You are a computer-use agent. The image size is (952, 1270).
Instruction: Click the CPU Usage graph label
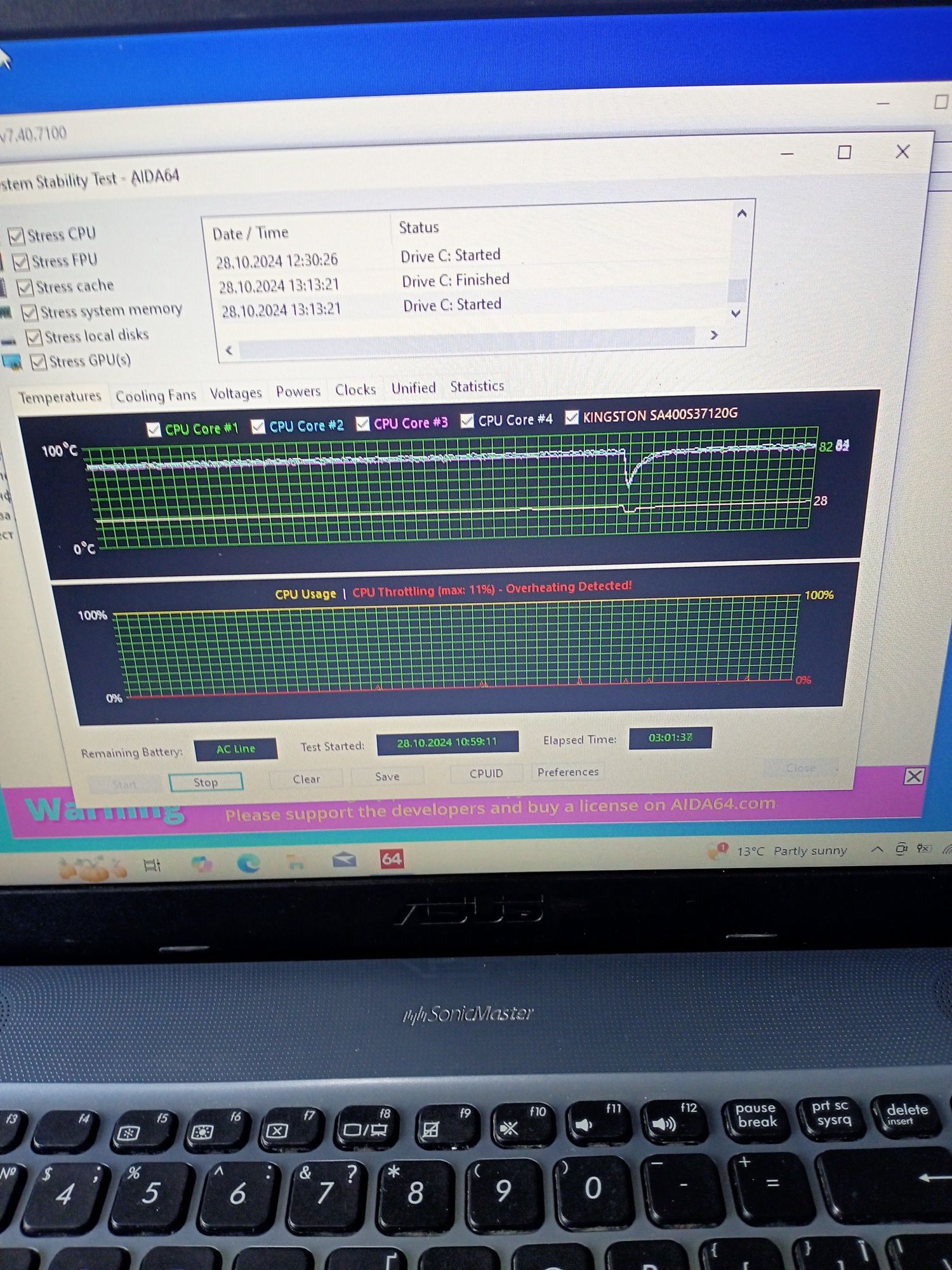(x=305, y=594)
